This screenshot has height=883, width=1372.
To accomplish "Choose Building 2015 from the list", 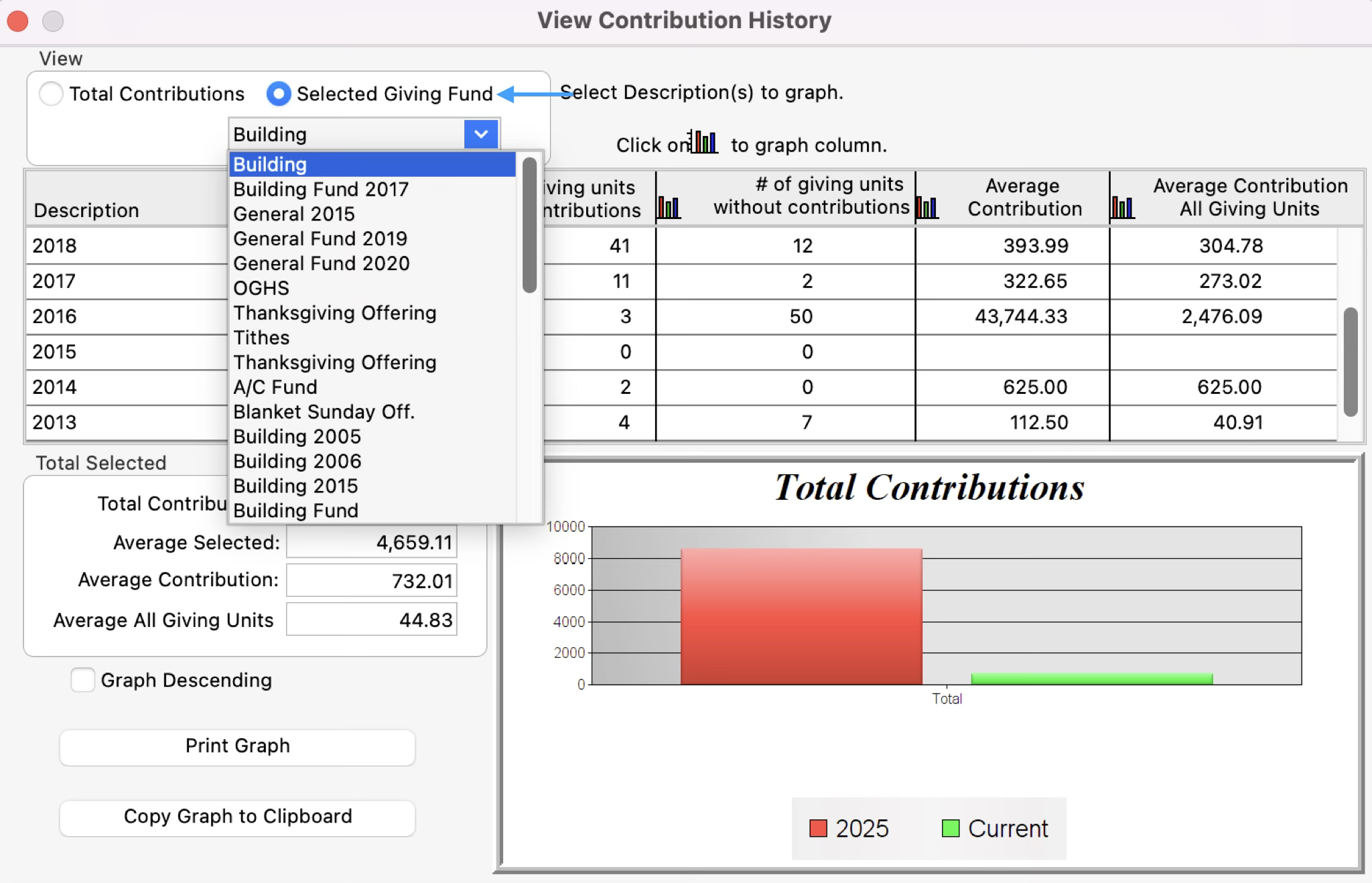I will coord(372,486).
